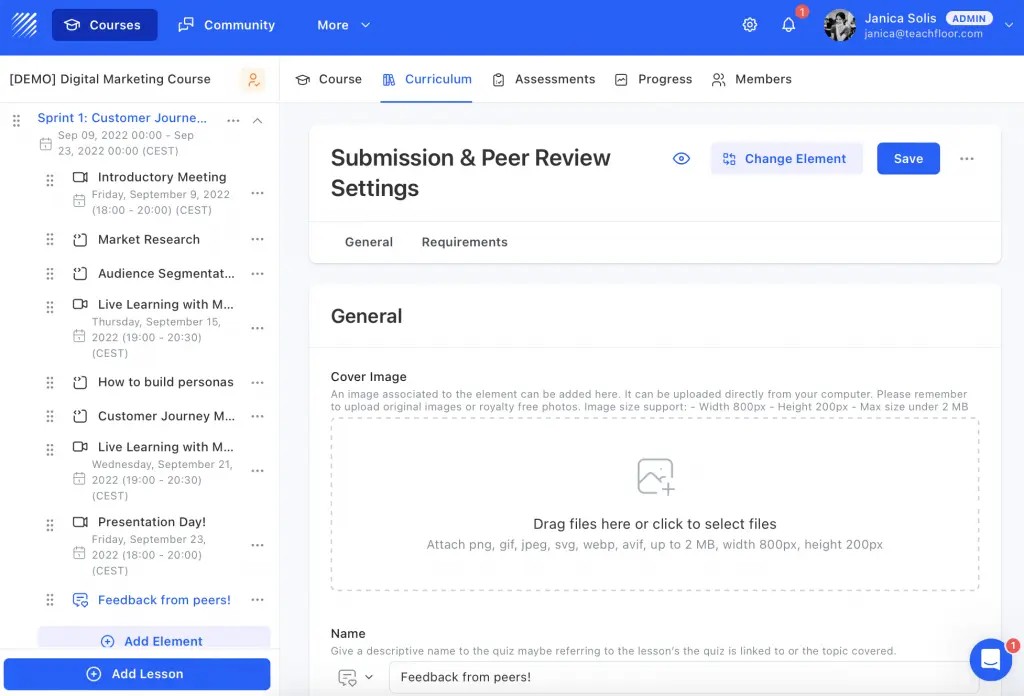This screenshot has height=696, width=1024.
Task: Select the Curriculum tab
Action: pyautogui.click(x=426, y=79)
